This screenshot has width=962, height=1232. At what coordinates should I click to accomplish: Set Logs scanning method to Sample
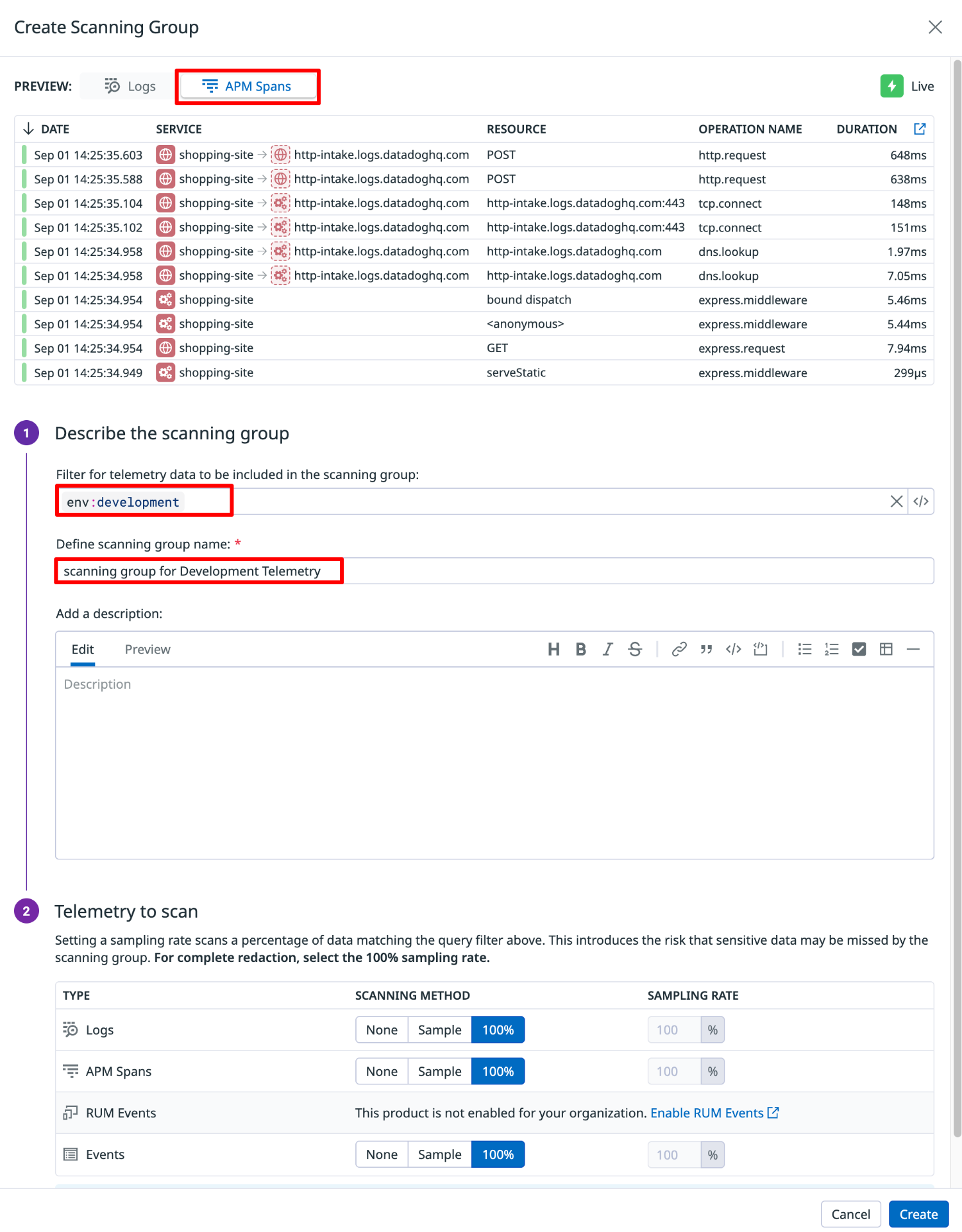coord(439,1029)
